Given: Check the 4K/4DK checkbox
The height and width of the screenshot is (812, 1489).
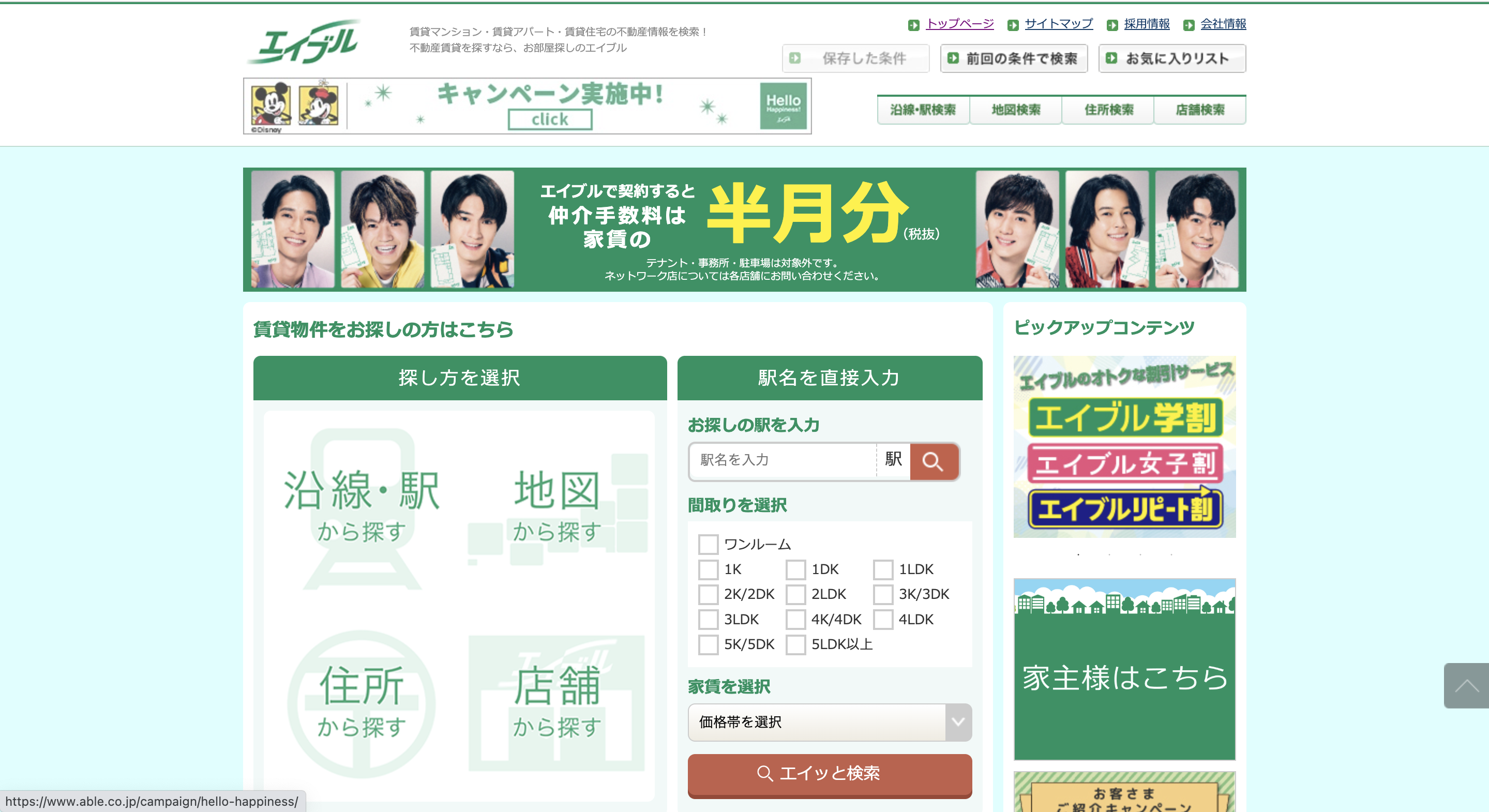Looking at the screenshot, I should [795, 620].
